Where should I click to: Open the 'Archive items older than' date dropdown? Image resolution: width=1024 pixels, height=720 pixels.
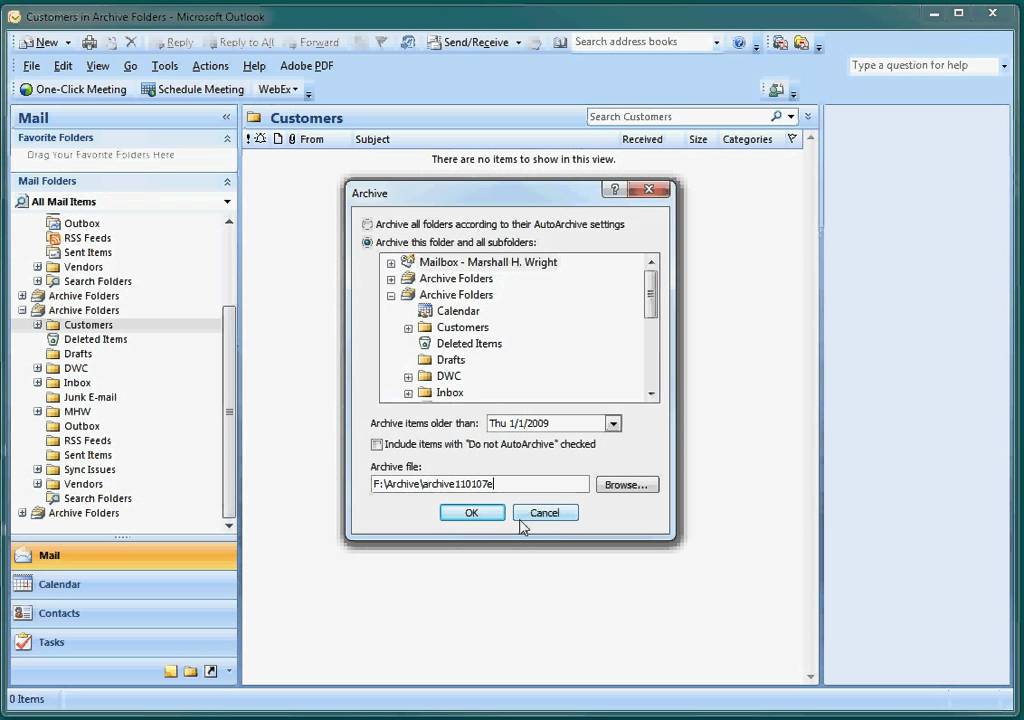613,423
